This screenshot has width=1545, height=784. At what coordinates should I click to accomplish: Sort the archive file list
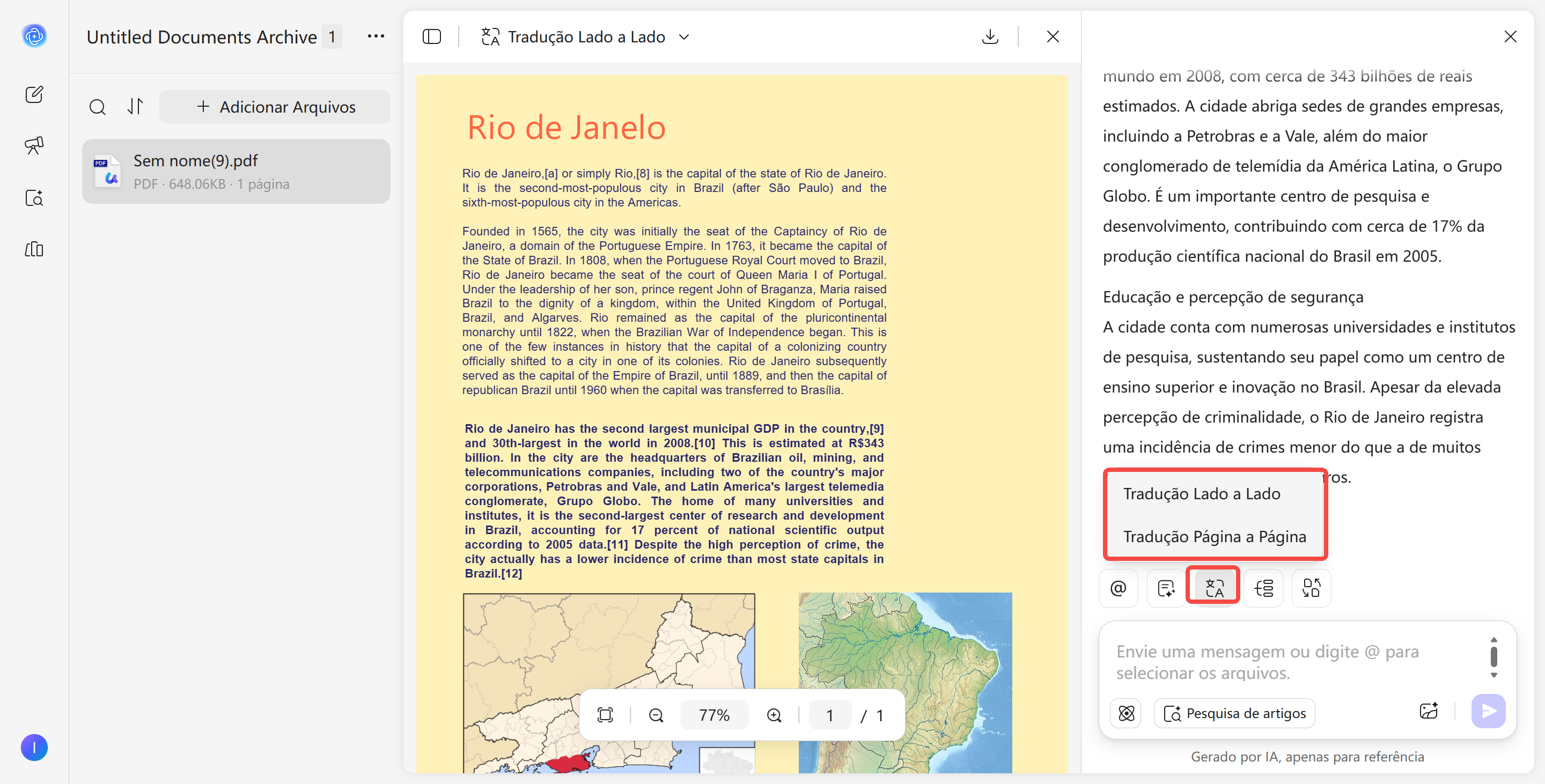(136, 107)
